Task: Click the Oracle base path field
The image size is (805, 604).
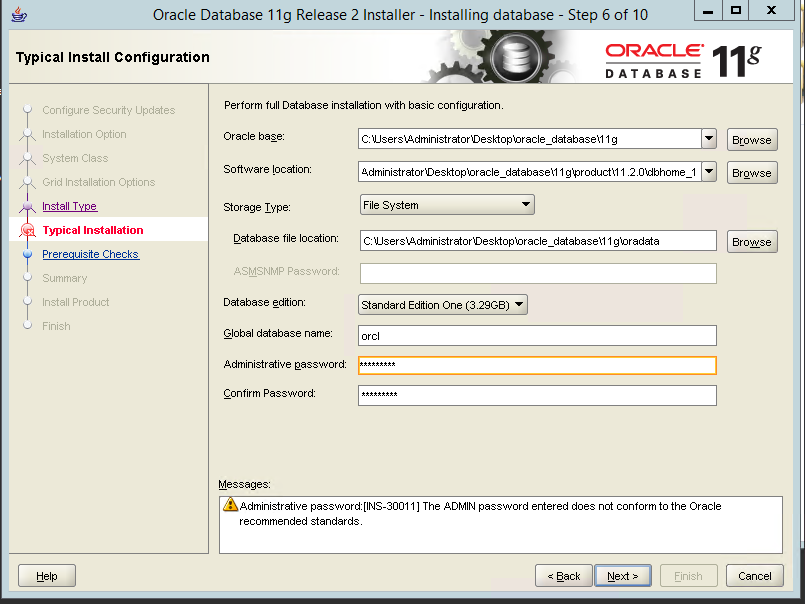Action: (x=530, y=139)
